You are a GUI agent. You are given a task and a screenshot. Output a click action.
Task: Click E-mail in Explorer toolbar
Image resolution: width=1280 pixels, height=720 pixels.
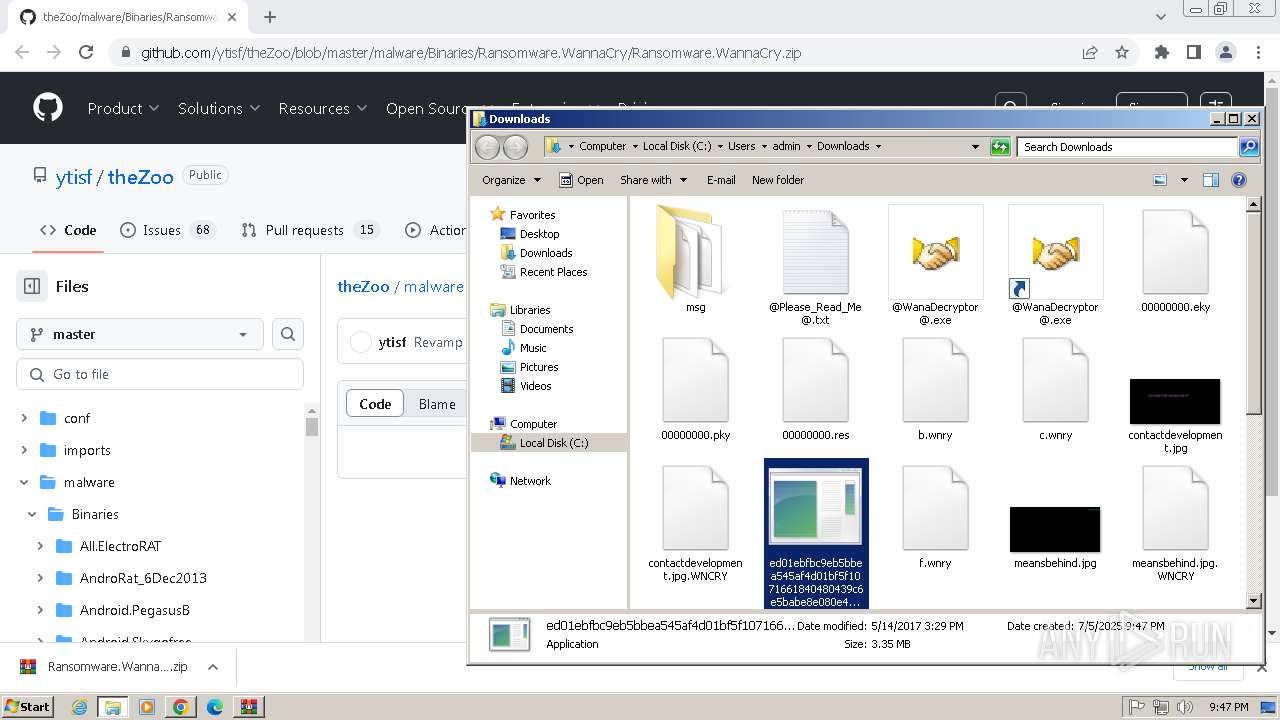(x=721, y=180)
